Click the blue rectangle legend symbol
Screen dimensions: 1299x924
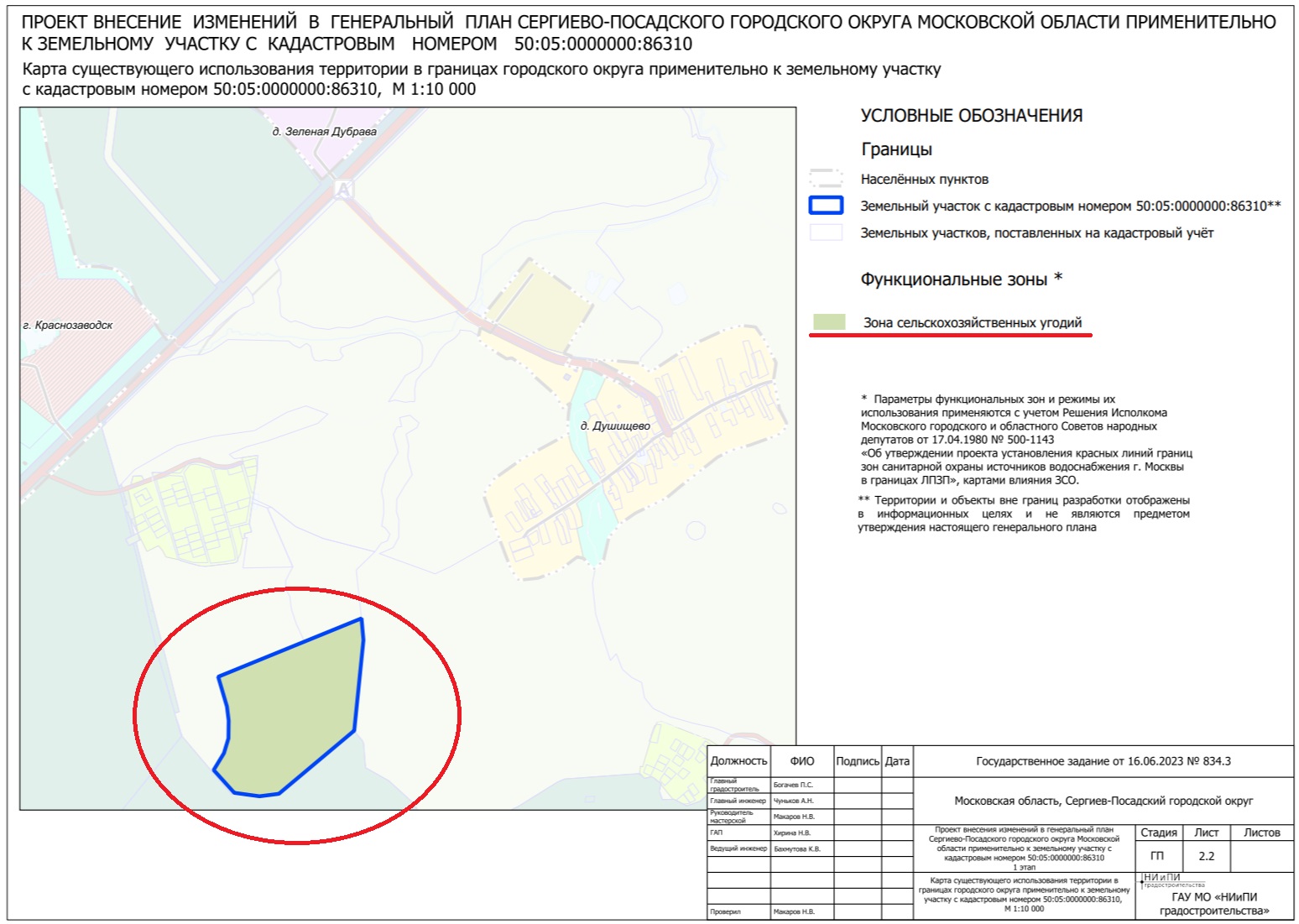click(826, 206)
